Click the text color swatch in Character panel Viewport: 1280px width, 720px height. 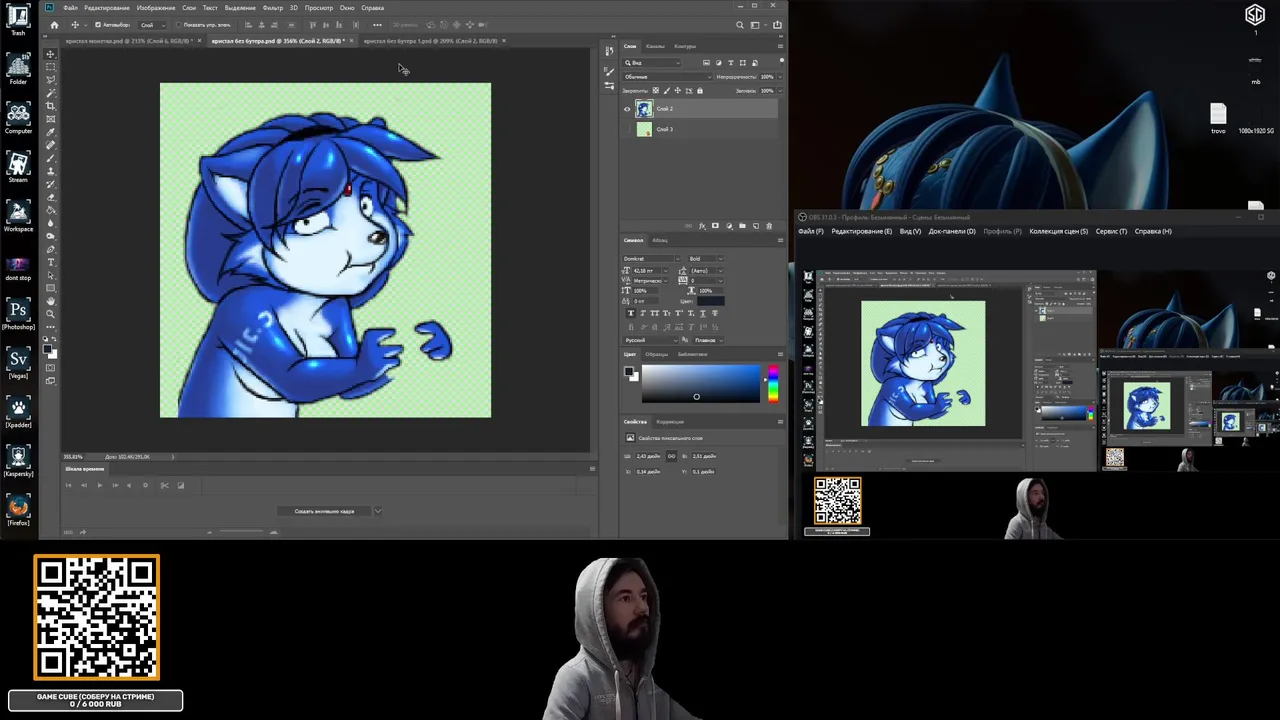(x=710, y=301)
